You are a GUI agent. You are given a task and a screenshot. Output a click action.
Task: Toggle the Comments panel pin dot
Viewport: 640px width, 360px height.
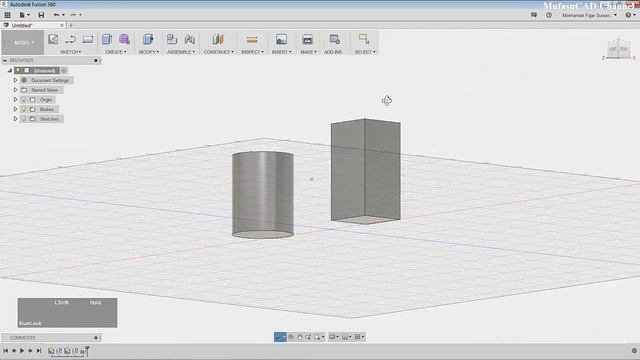coord(96,338)
